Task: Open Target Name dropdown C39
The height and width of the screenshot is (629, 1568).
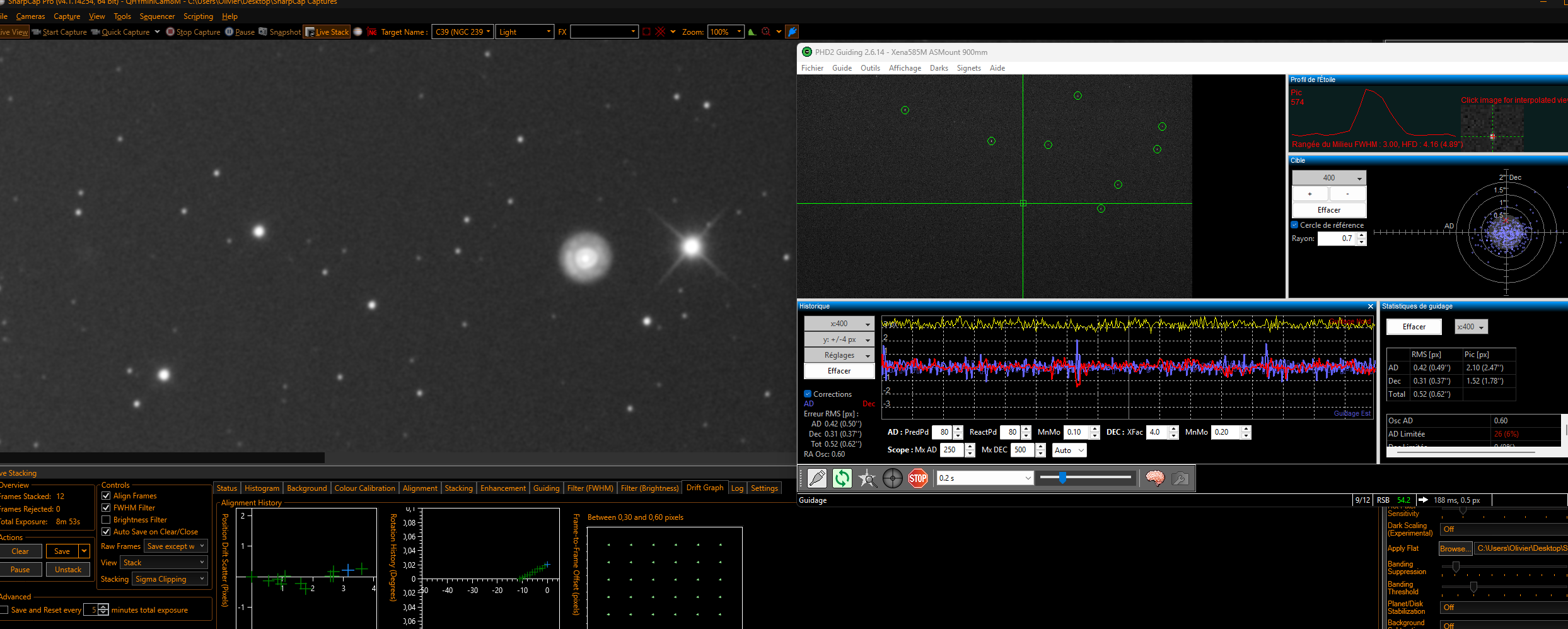Action: pyautogui.click(x=462, y=32)
